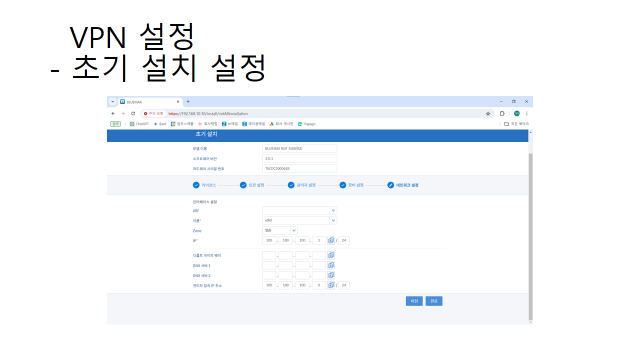The height and width of the screenshot is (360, 640).
Task: Click address icon beside DNS 서버 1
Action: [x=331, y=265]
